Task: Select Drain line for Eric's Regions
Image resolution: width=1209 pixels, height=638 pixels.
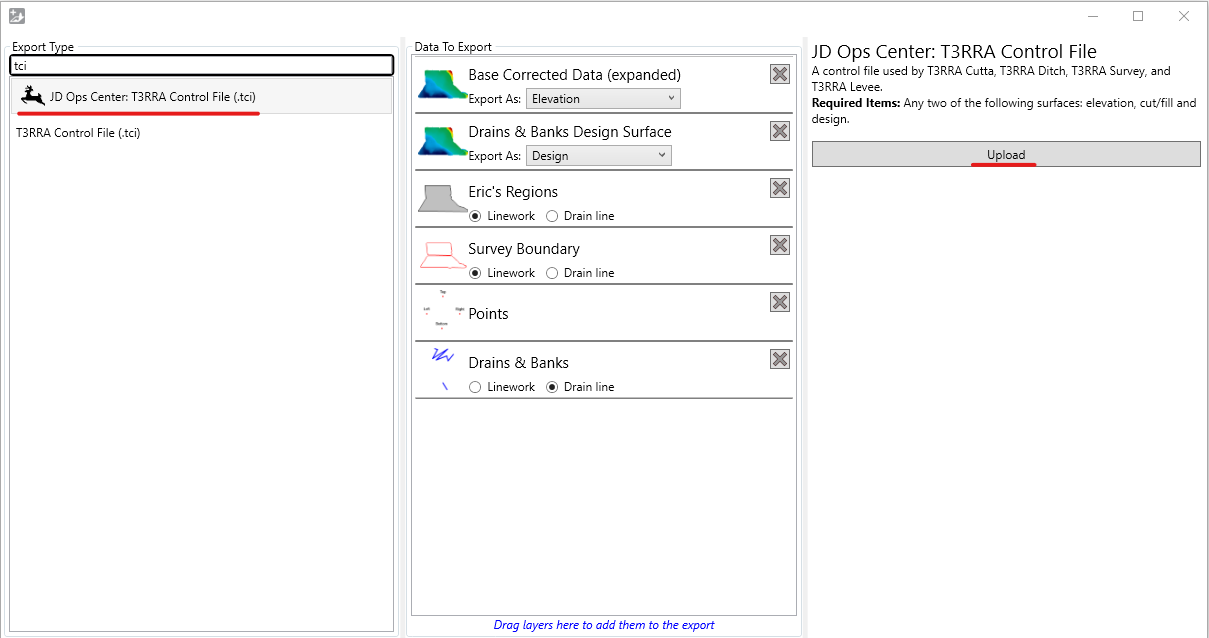Action: (552, 216)
